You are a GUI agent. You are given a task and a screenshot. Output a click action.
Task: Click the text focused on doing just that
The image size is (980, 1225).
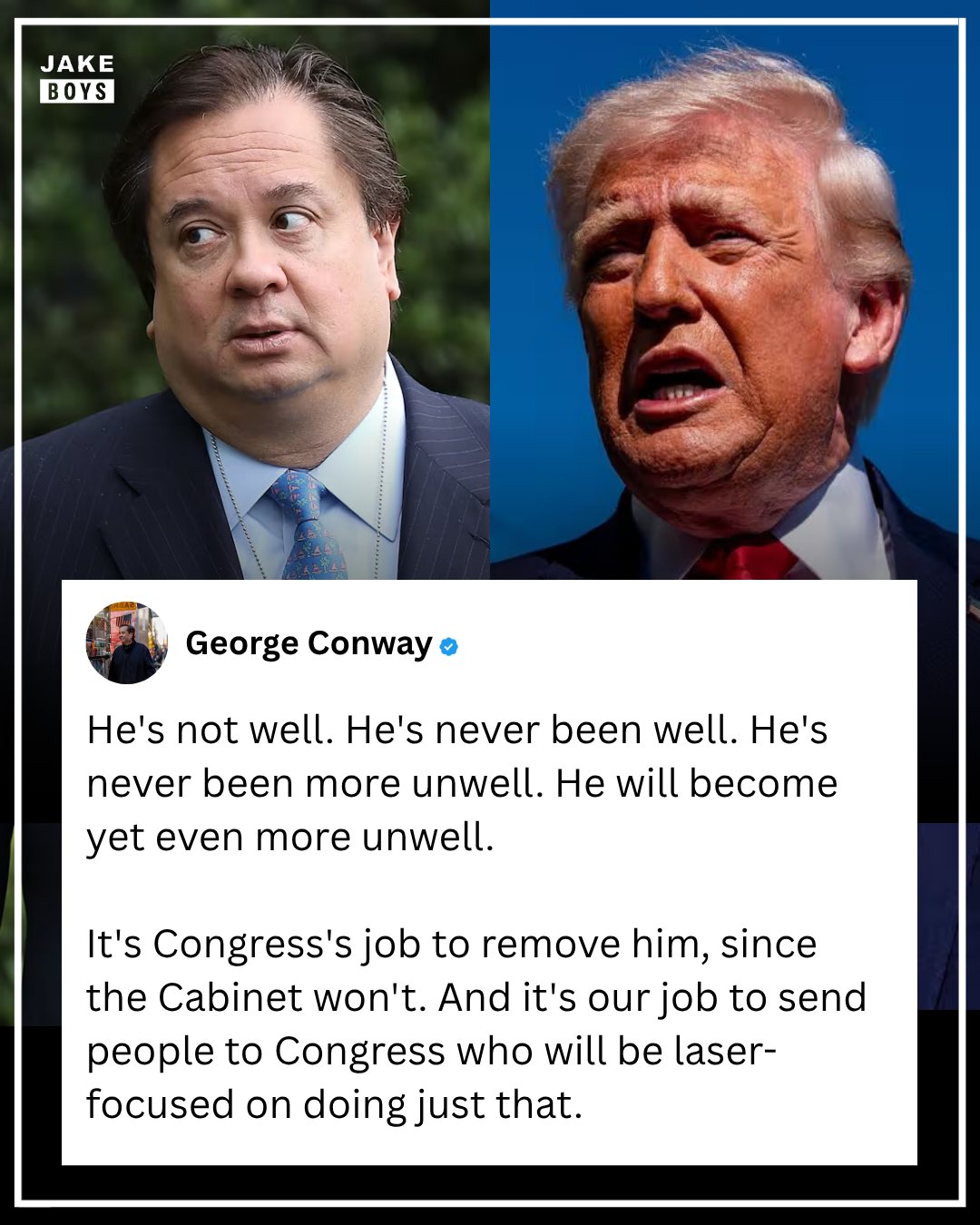coord(334,1104)
